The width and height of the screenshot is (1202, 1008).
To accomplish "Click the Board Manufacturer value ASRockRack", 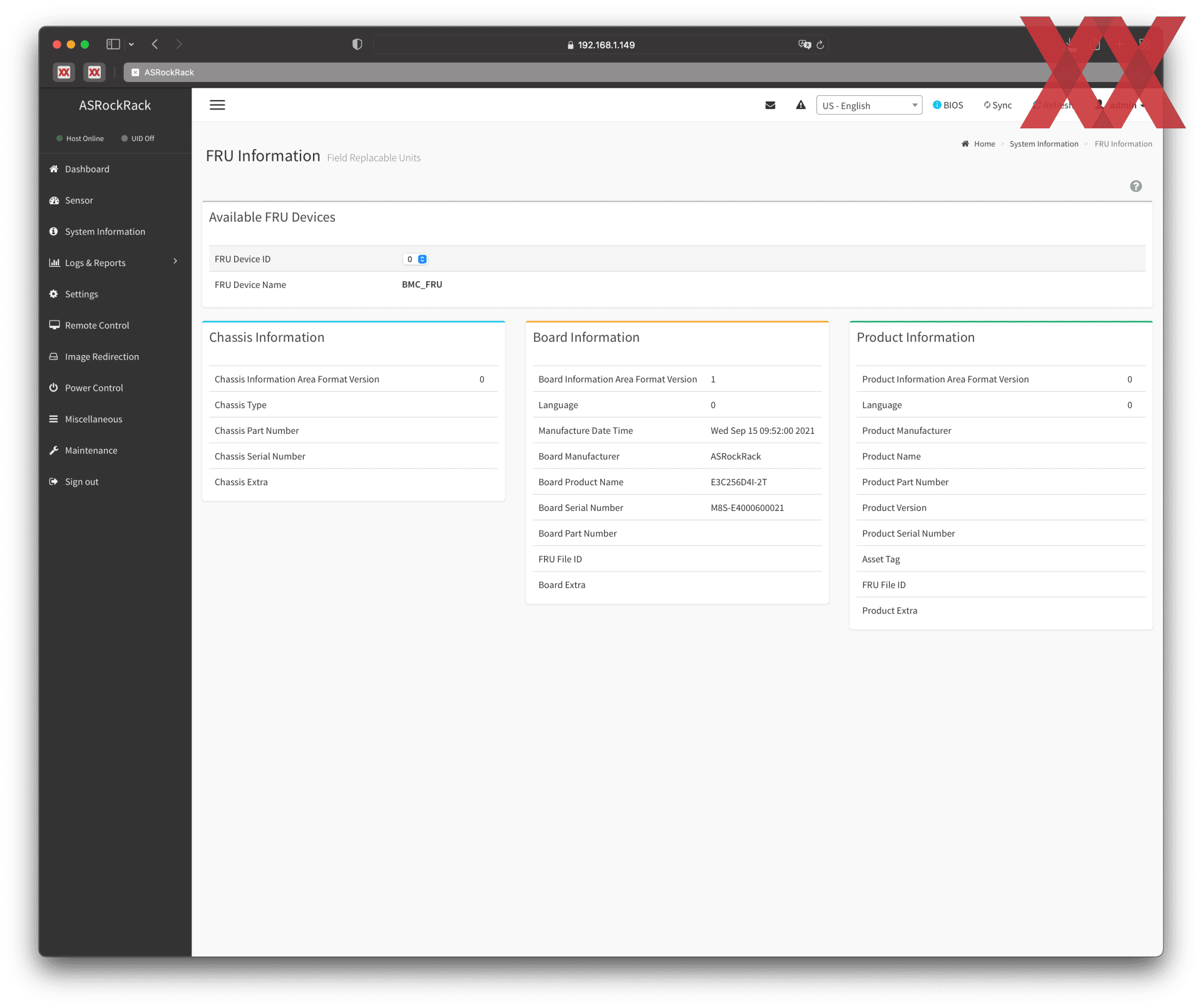I will [736, 456].
